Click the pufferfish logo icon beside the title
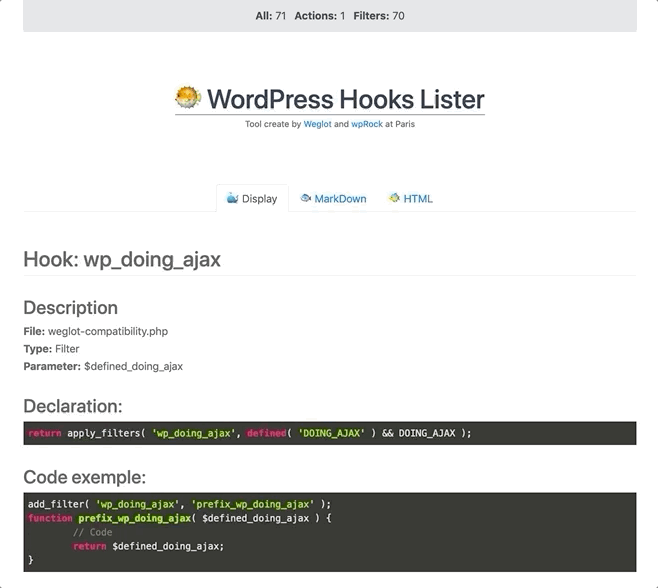Image resolution: width=658 pixels, height=588 pixels. pyautogui.click(x=188, y=97)
